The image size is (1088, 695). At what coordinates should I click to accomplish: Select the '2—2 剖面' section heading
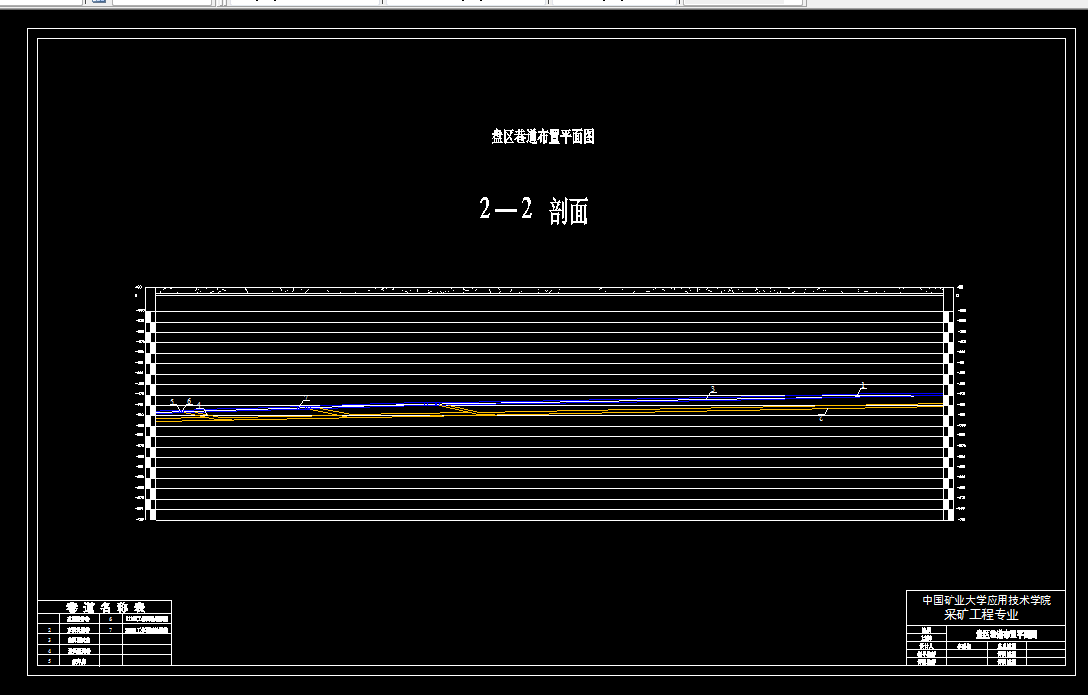(x=534, y=210)
